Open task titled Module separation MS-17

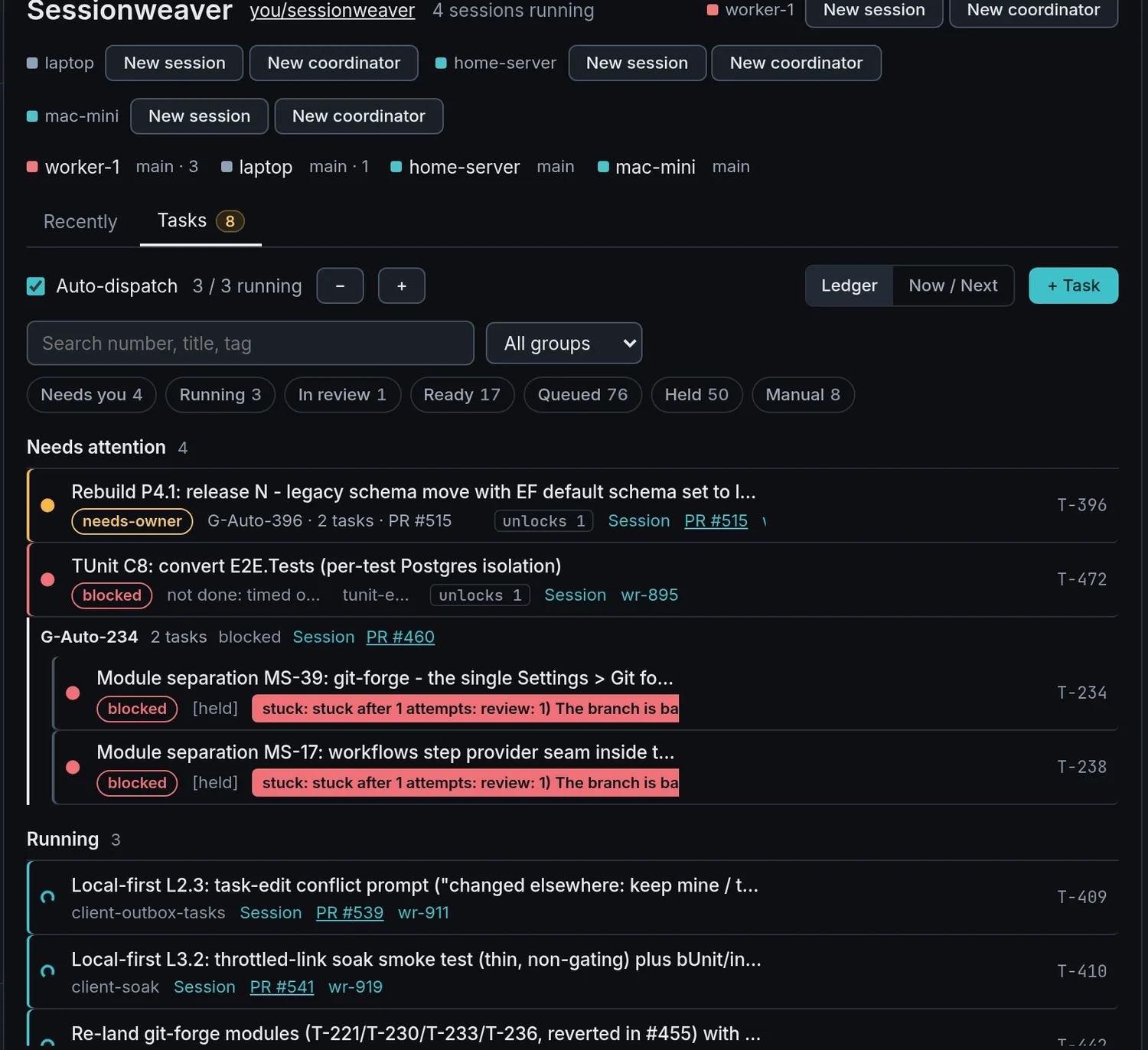[x=386, y=752]
